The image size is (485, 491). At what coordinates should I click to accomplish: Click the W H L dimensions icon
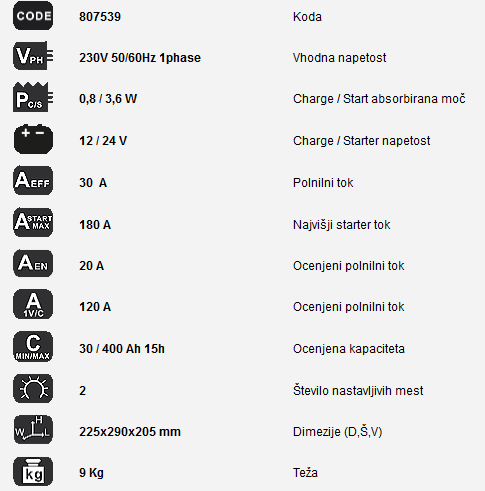[x=33, y=430]
